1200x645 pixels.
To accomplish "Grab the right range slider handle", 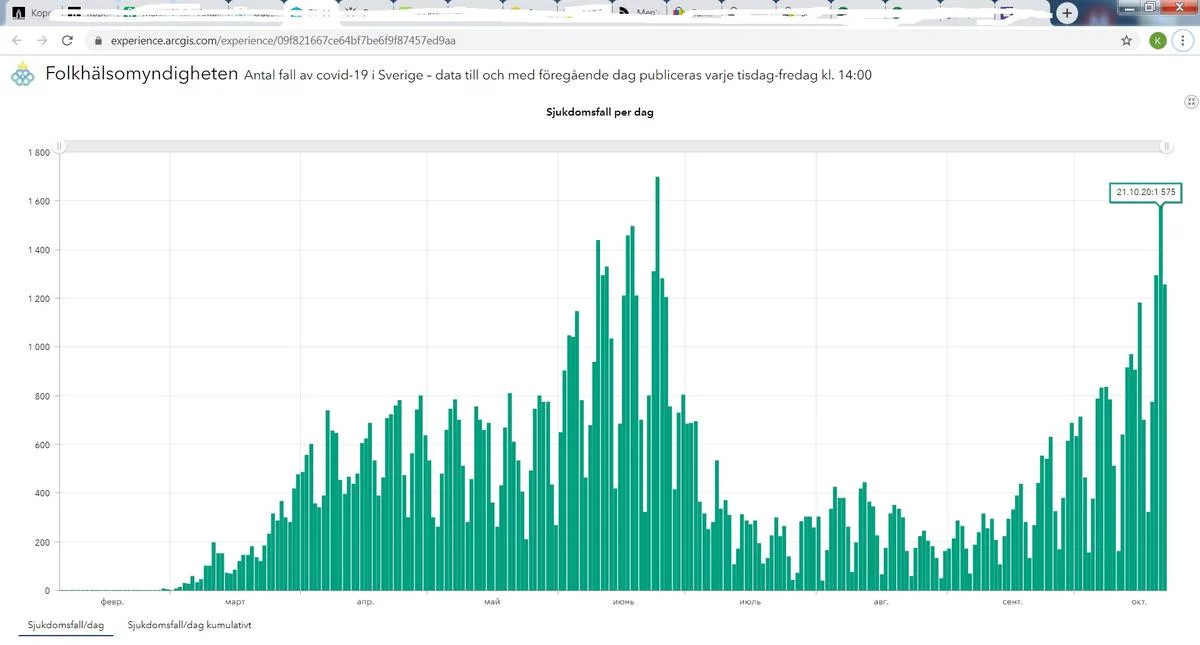I will tap(1166, 146).
